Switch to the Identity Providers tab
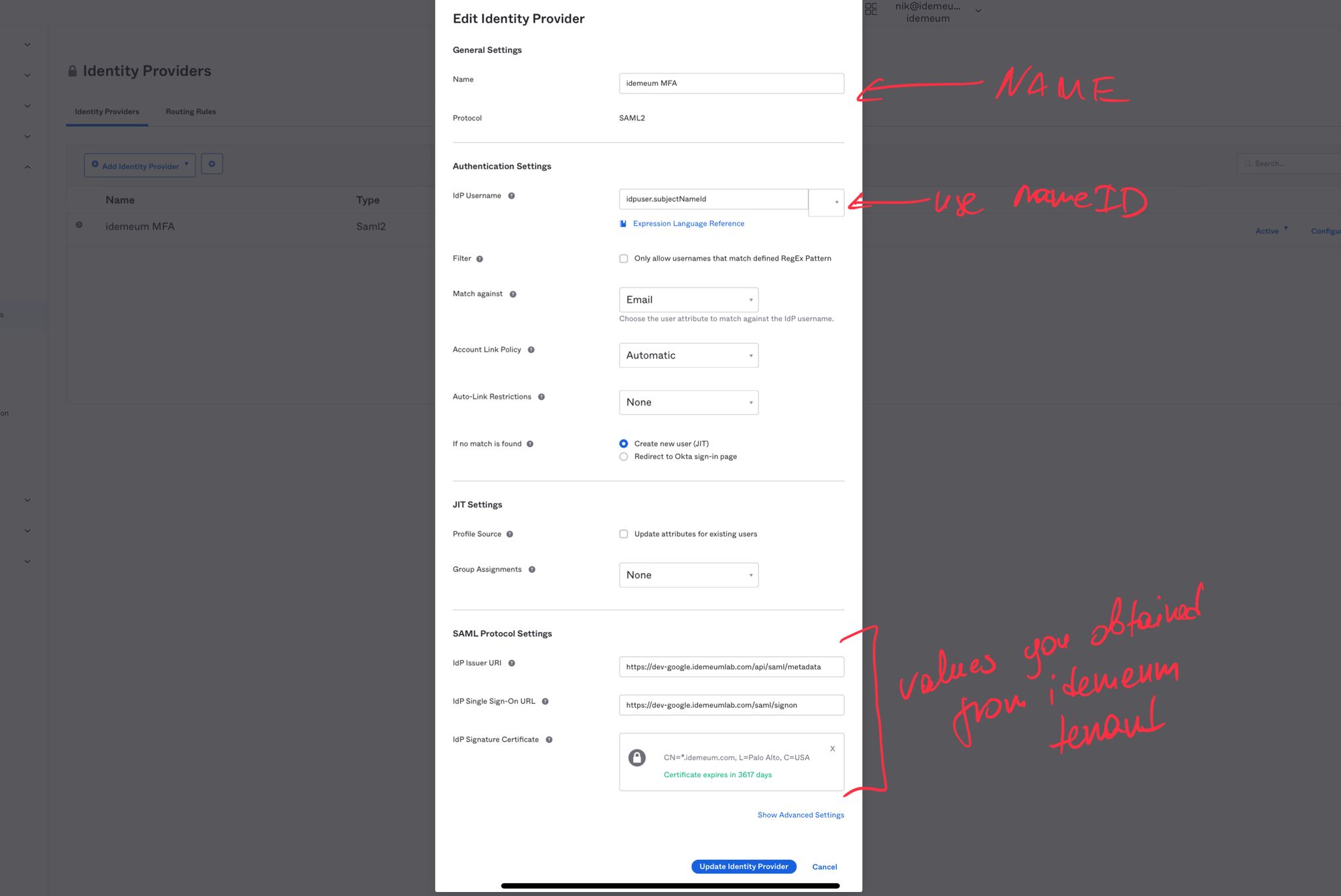Viewport: 1341px width, 896px height. click(x=107, y=112)
